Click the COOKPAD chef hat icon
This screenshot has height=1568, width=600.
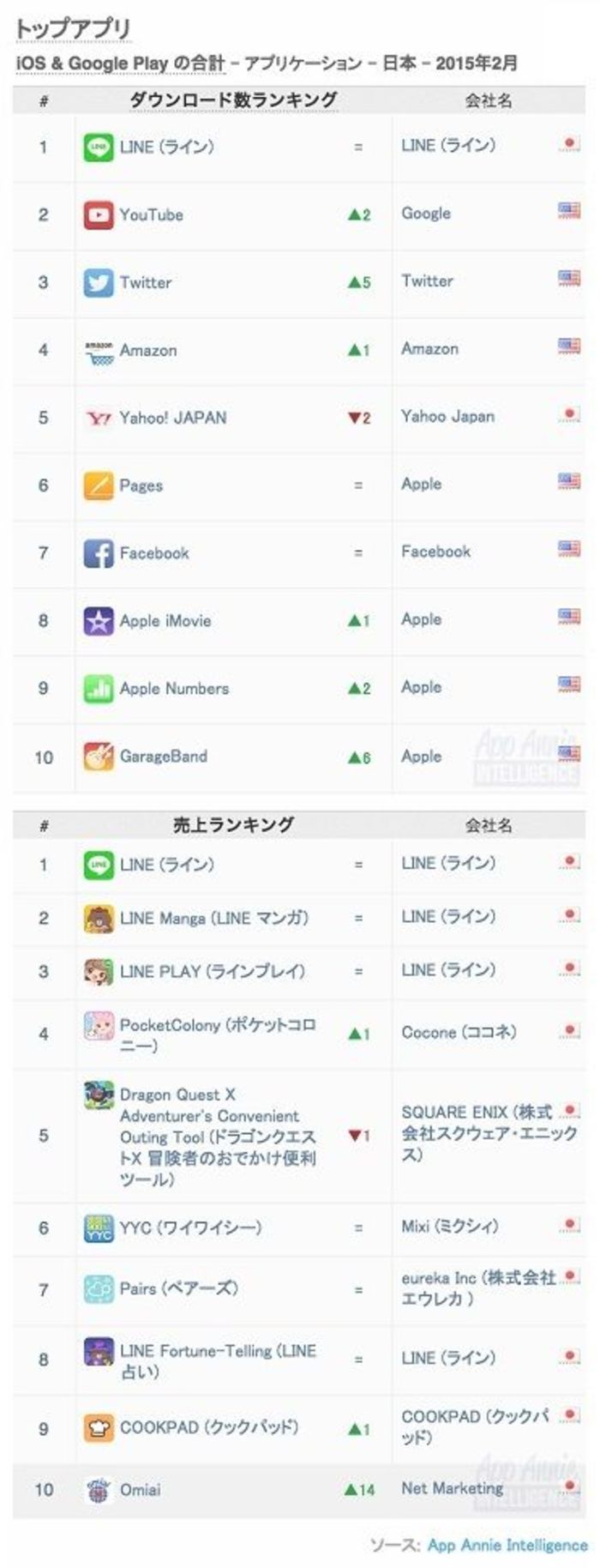[98, 1428]
